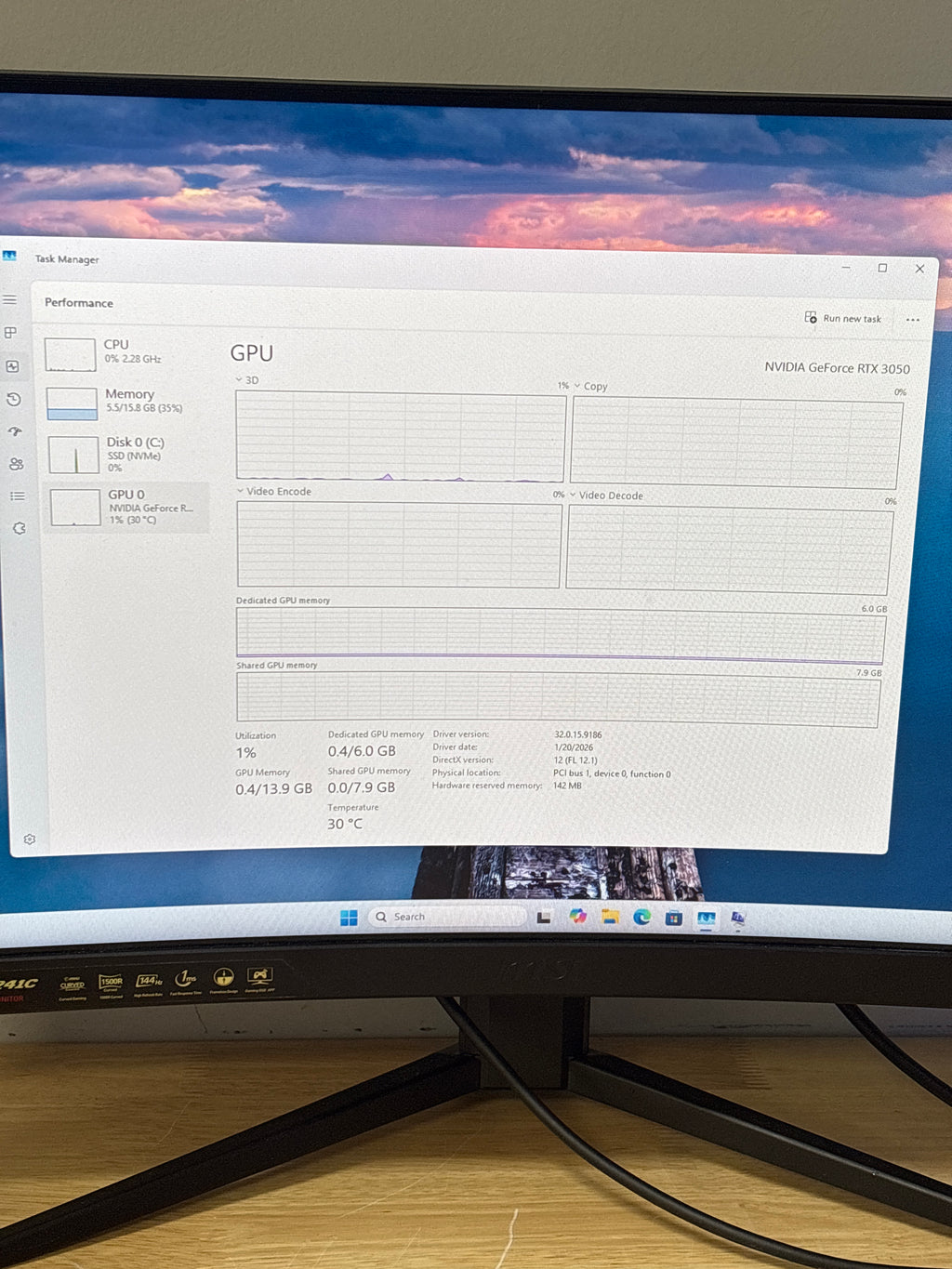
Task: Click the NVIDIA GeForce RTX 3050 title
Action: (837, 368)
